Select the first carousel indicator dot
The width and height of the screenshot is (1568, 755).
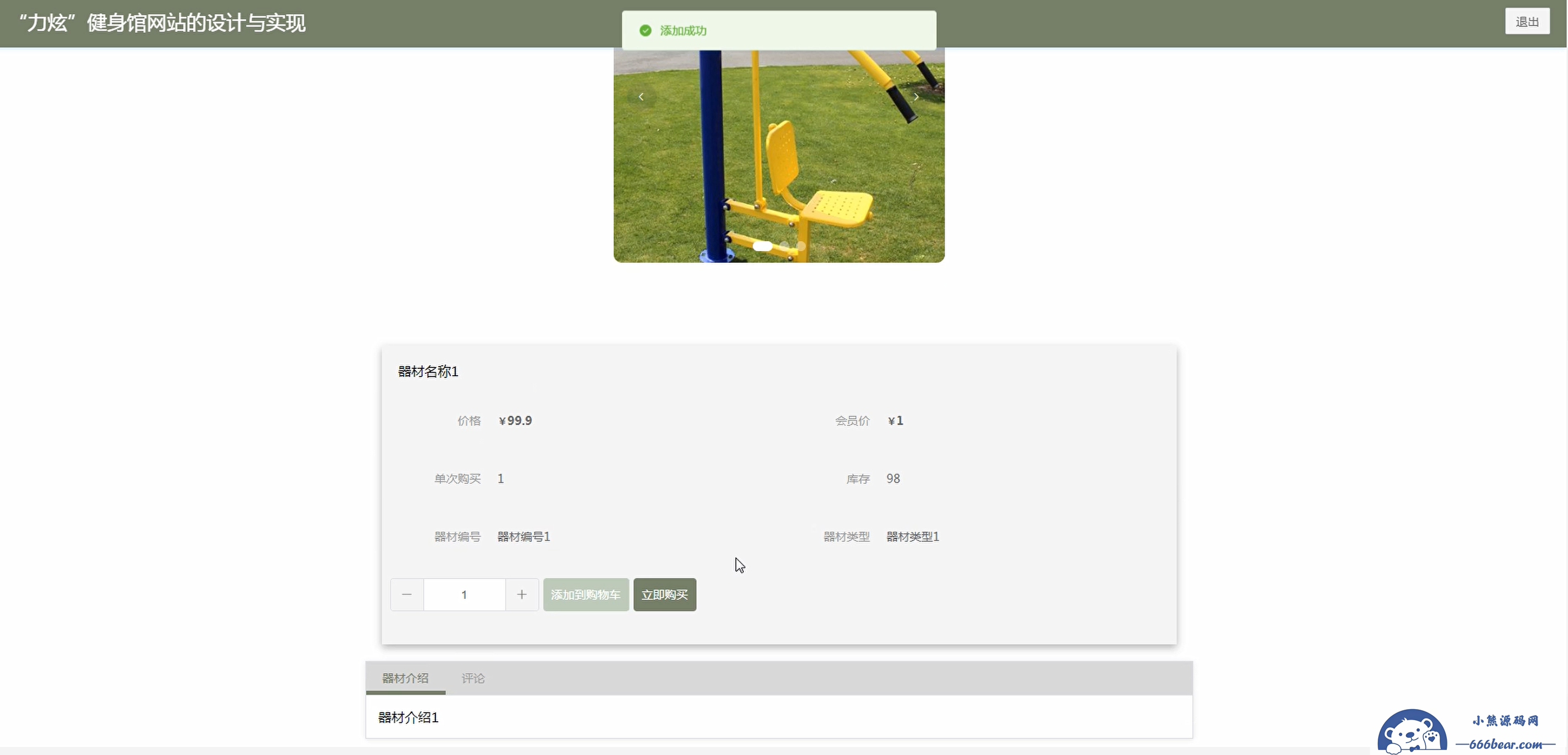(x=762, y=246)
